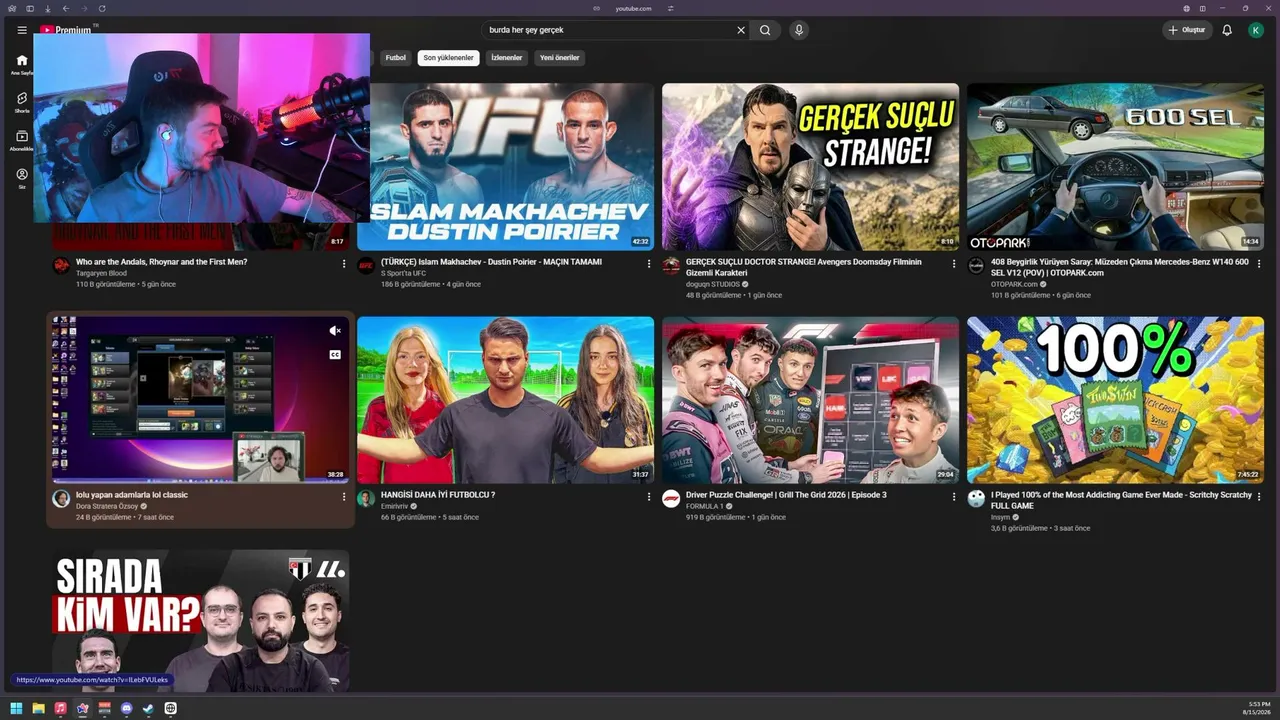This screenshot has width=1280, height=720.
Task: Open the YouTube hamburger guide menu
Action: 22,30
